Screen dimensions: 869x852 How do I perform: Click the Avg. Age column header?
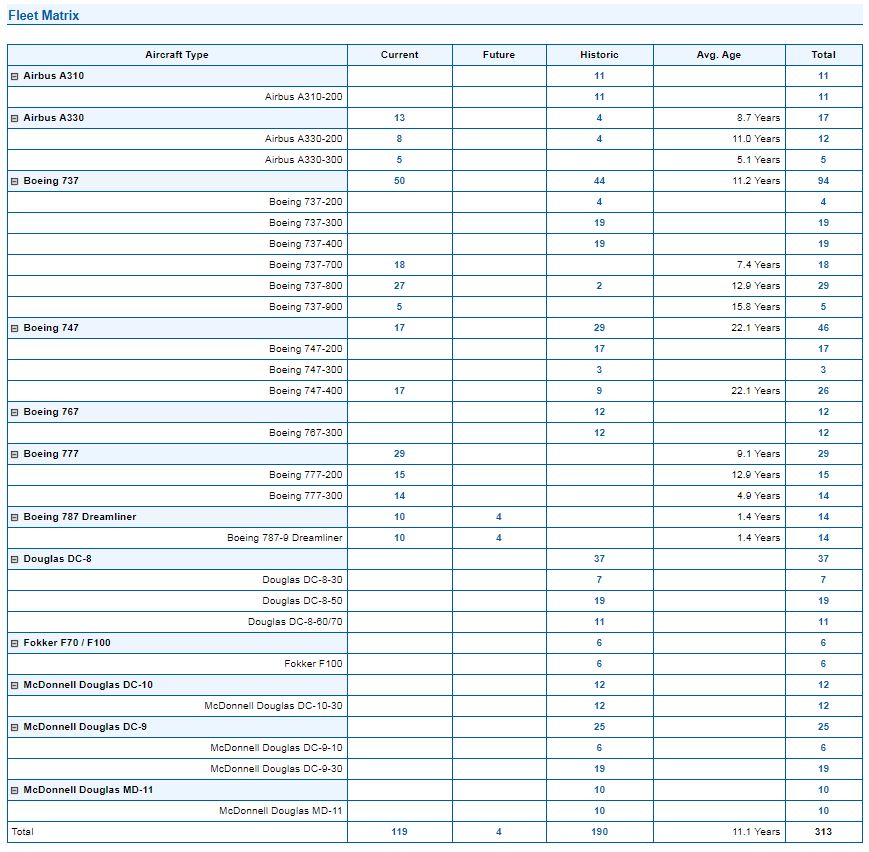coord(719,55)
